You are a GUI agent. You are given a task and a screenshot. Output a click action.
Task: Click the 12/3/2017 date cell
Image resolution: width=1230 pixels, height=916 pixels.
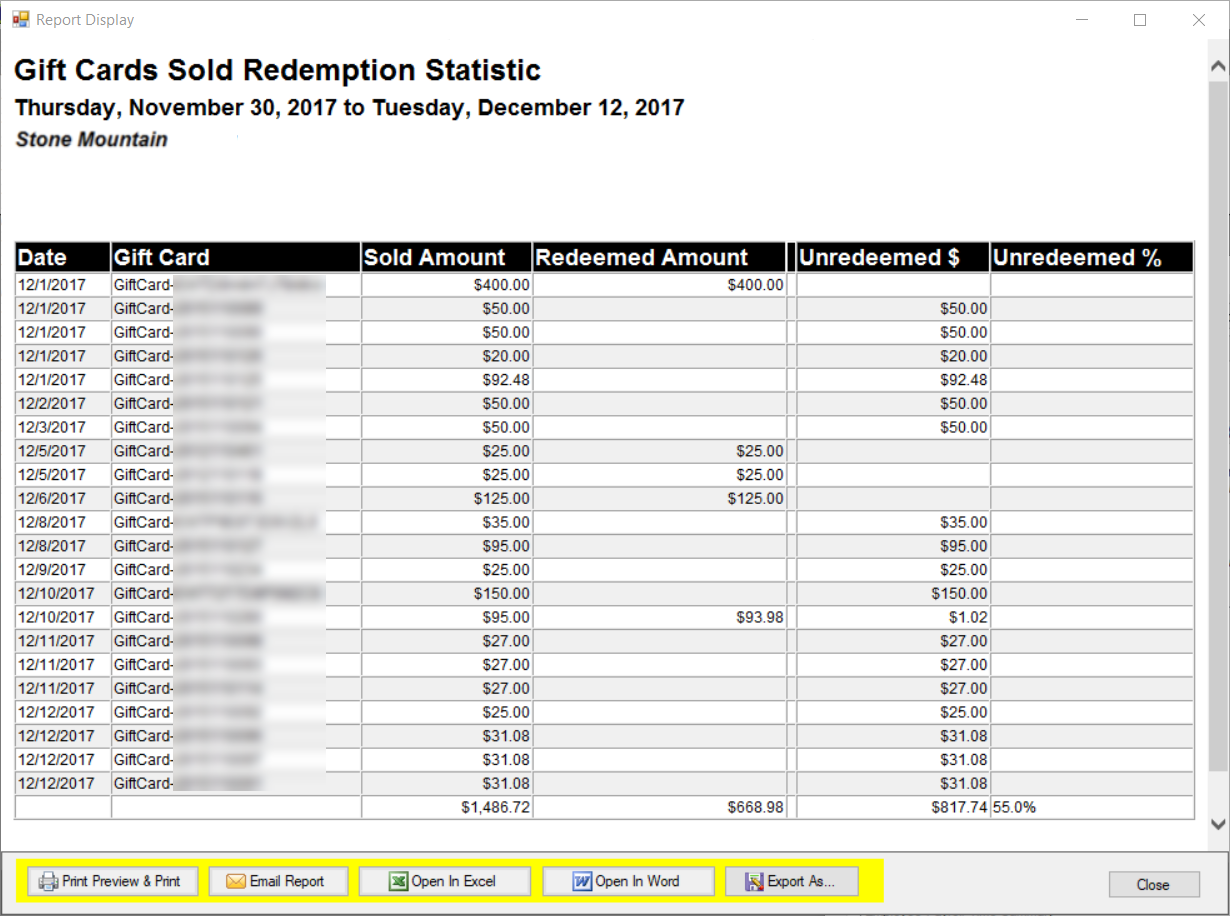[62, 427]
